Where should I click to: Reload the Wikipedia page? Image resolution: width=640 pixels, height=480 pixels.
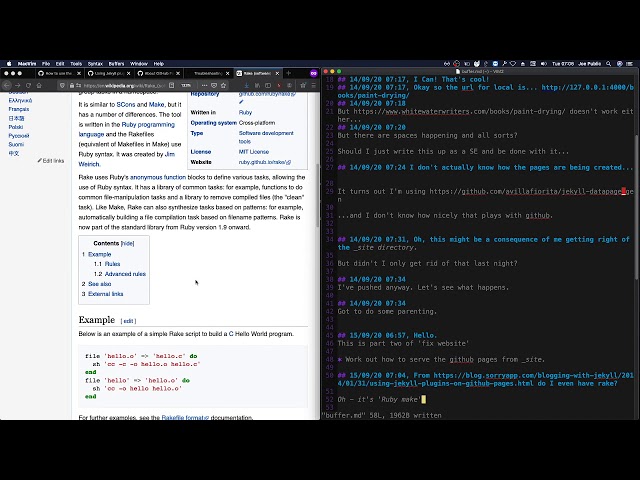[x=28, y=85]
